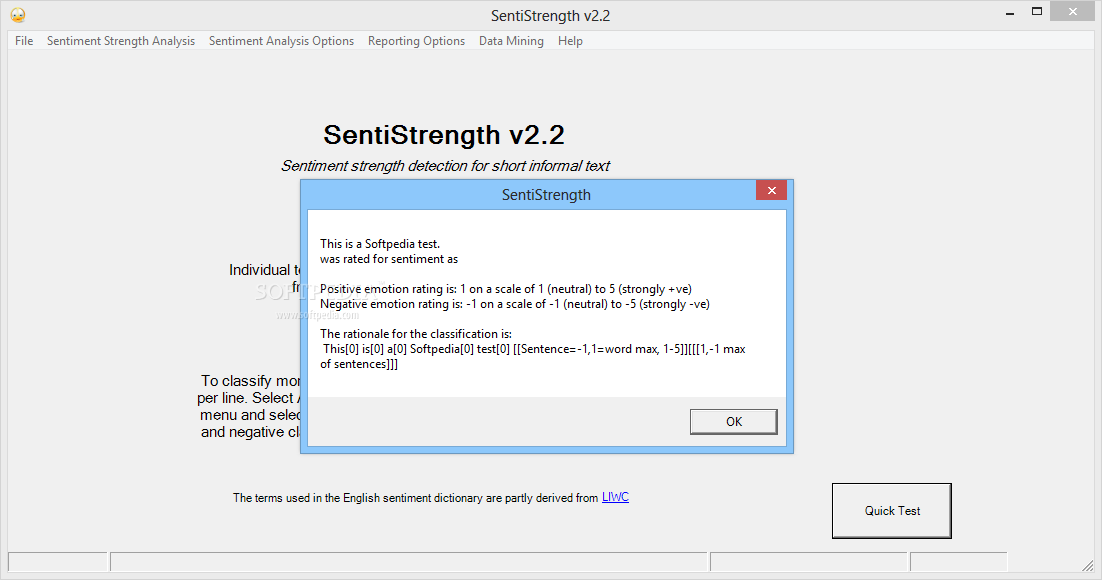This screenshot has width=1102, height=580.
Task: Click the SentiStrength dialog title bar
Action: pyautogui.click(x=529, y=195)
